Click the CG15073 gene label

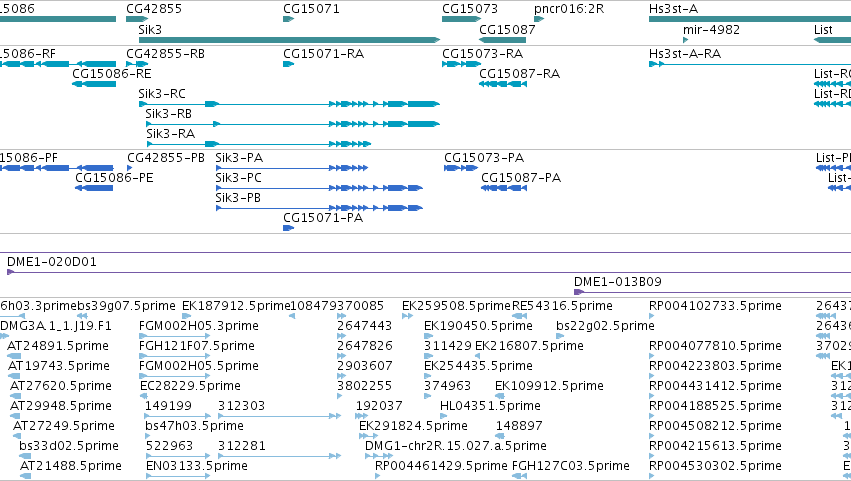tap(469, 9)
